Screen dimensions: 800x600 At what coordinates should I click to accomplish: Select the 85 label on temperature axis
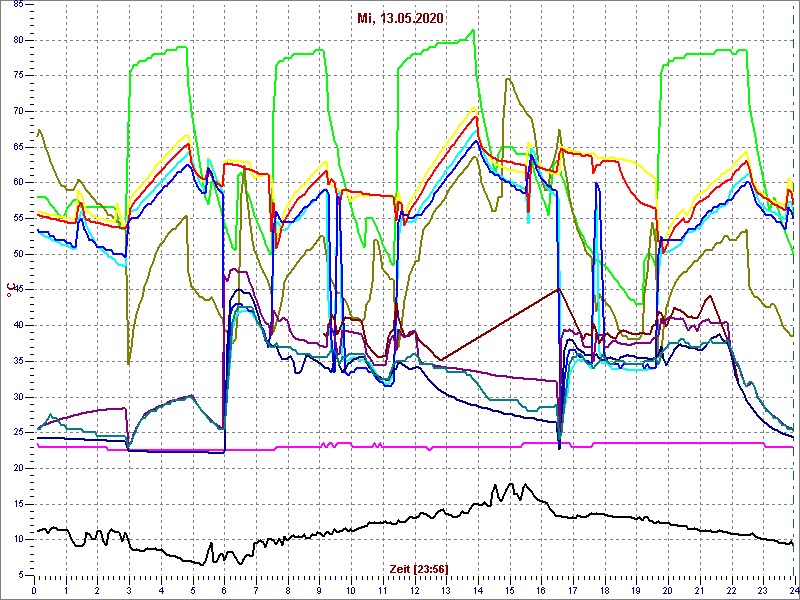tap(17, 4)
